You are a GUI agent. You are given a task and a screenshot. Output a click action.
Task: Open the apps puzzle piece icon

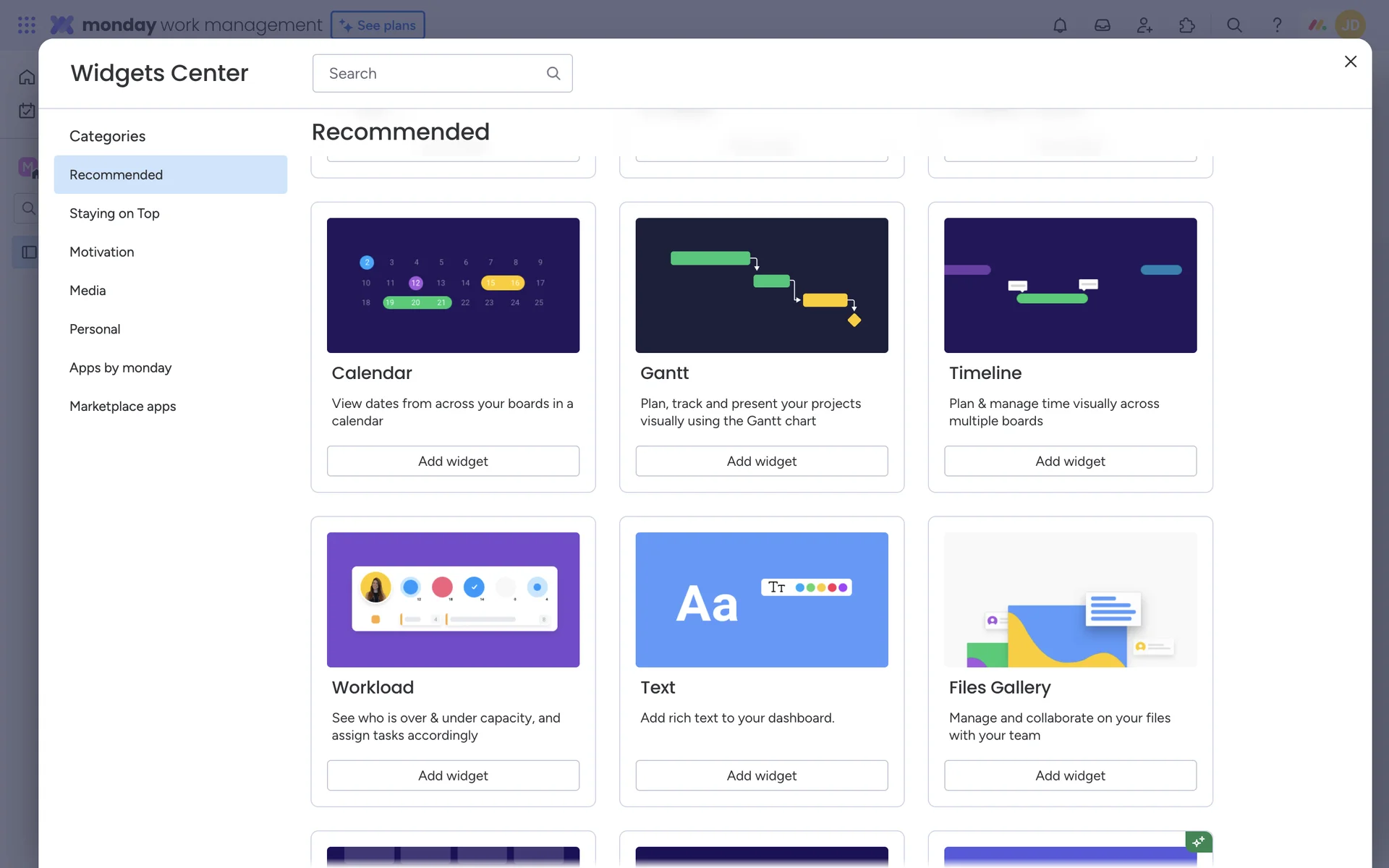tap(1187, 25)
